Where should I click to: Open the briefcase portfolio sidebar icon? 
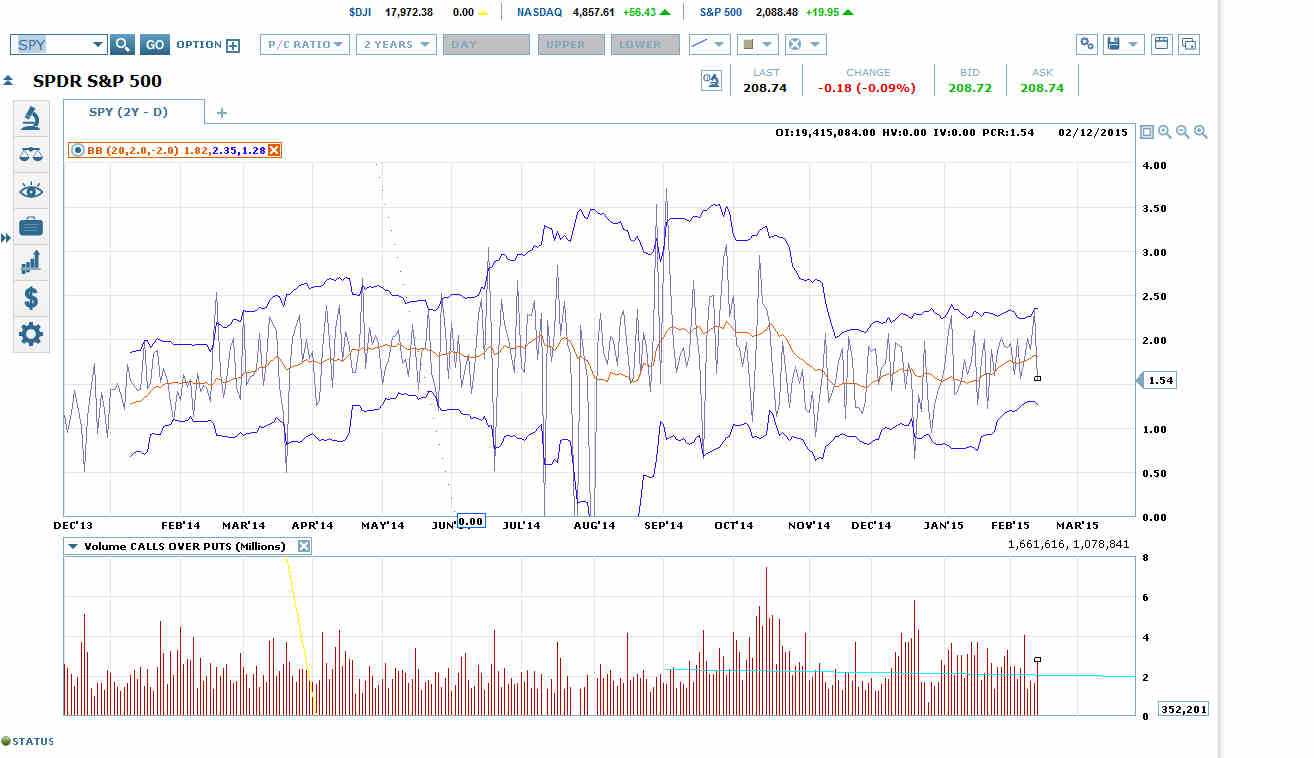tap(31, 226)
